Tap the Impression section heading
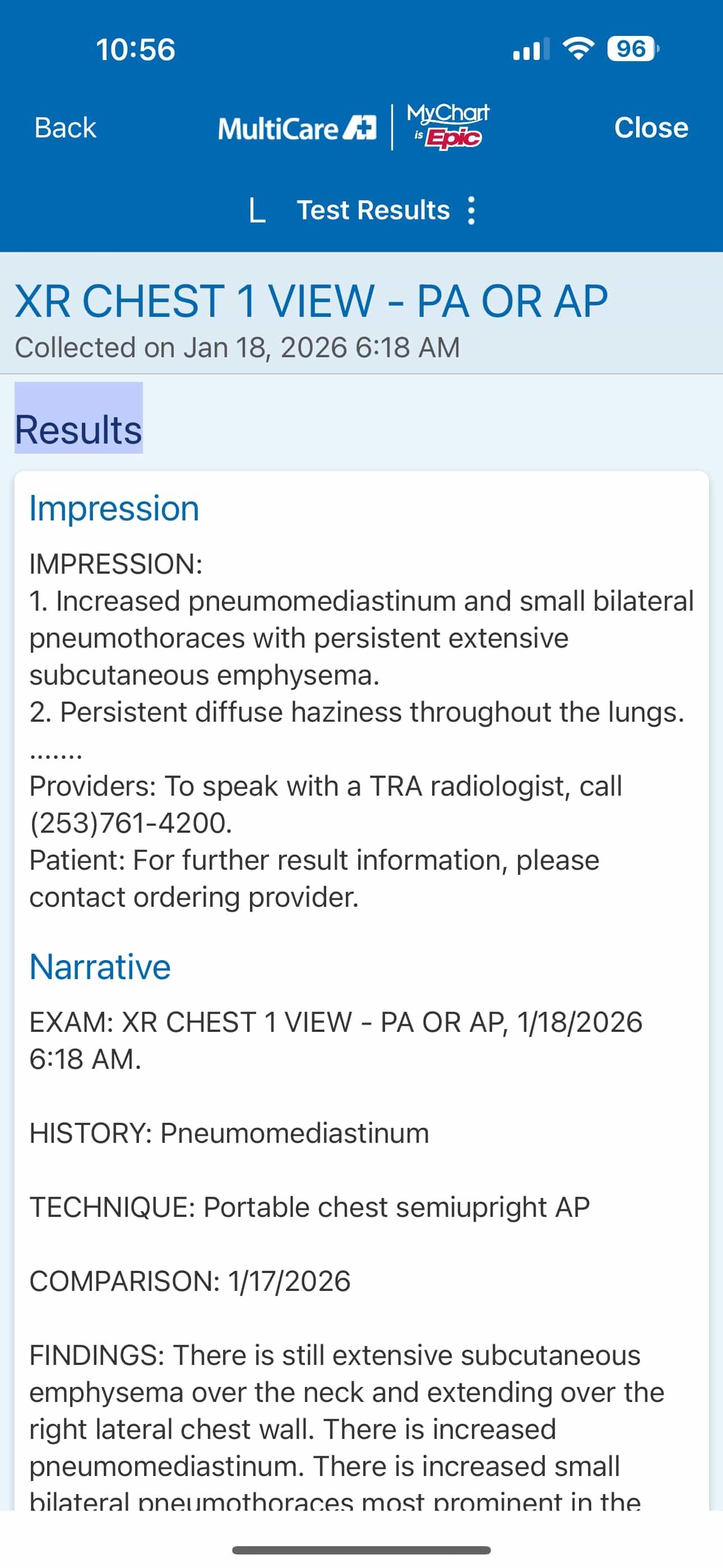 pos(114,508)
